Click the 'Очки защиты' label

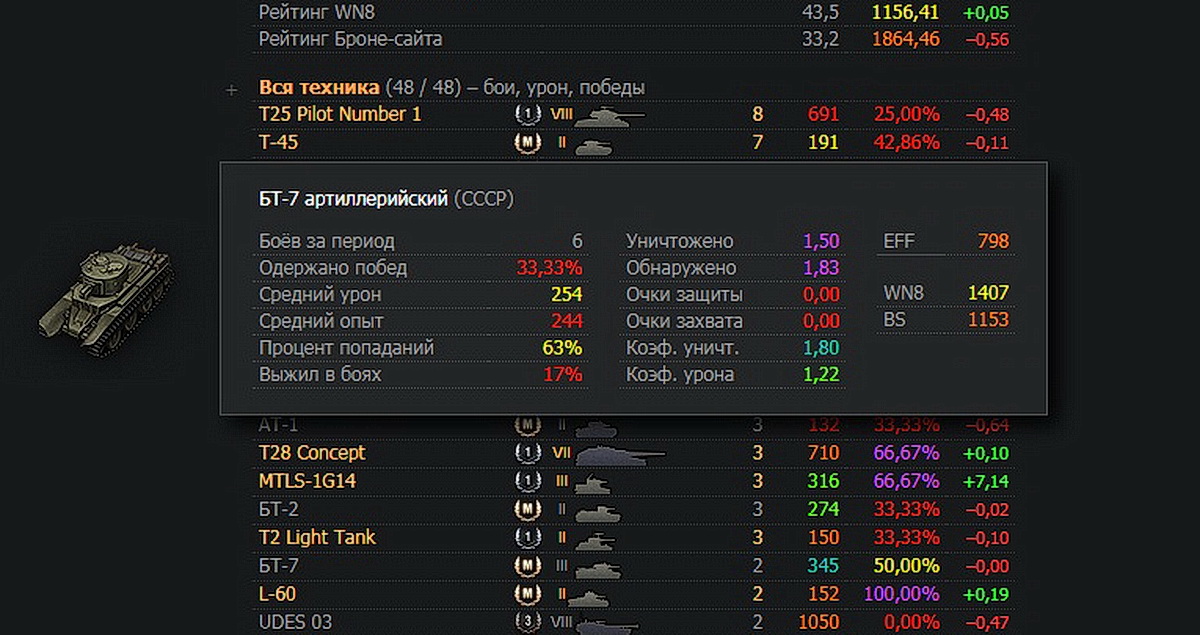pos(685,295)
